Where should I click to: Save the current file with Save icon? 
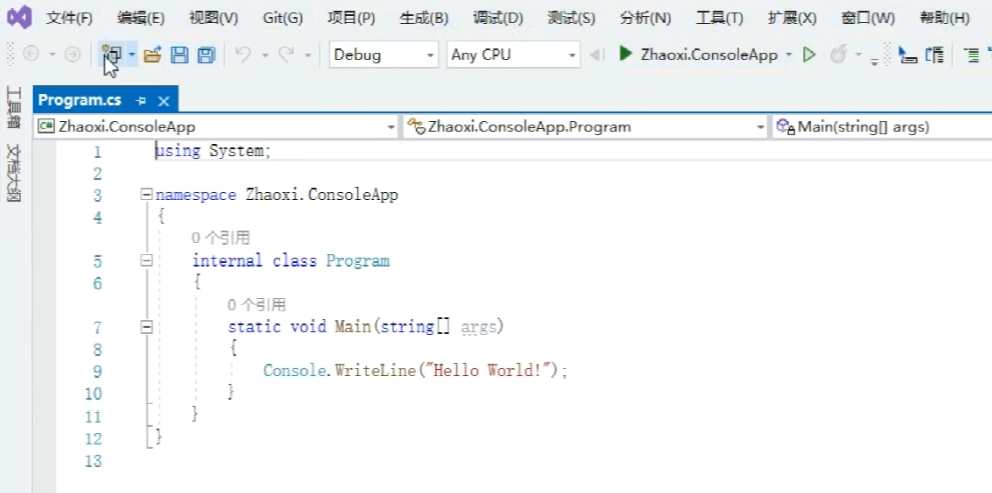click(x=180, y=55)
